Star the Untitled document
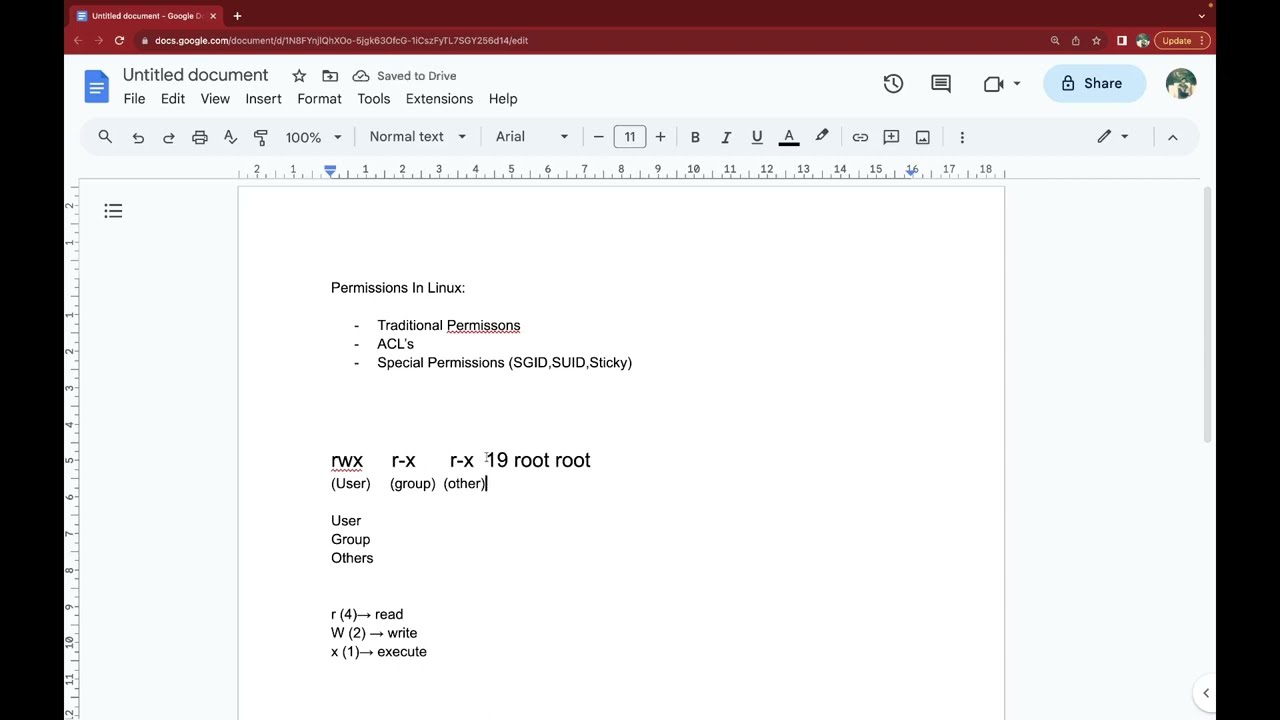 (299, 76)
